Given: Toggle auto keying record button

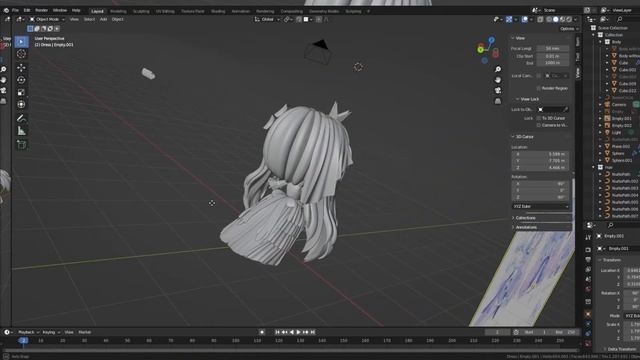Looking at the screenshot, I should (x=262, y=332).
